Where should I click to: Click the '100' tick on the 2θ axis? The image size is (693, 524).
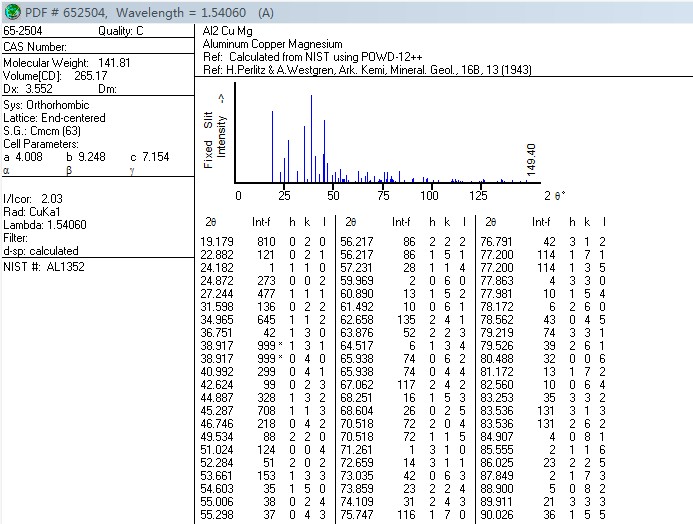pos(429,195)
